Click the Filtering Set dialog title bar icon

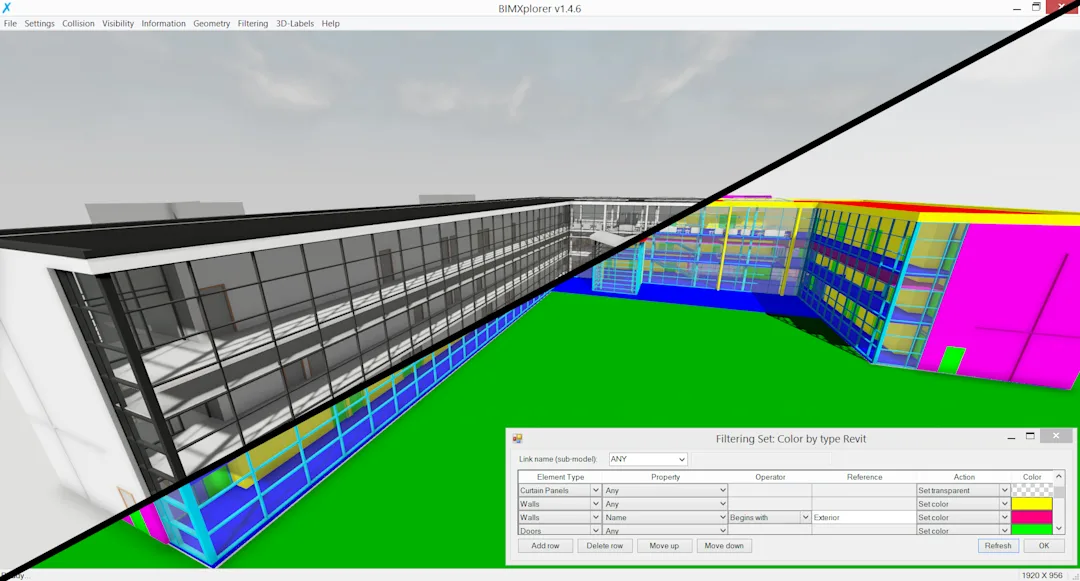518,438
